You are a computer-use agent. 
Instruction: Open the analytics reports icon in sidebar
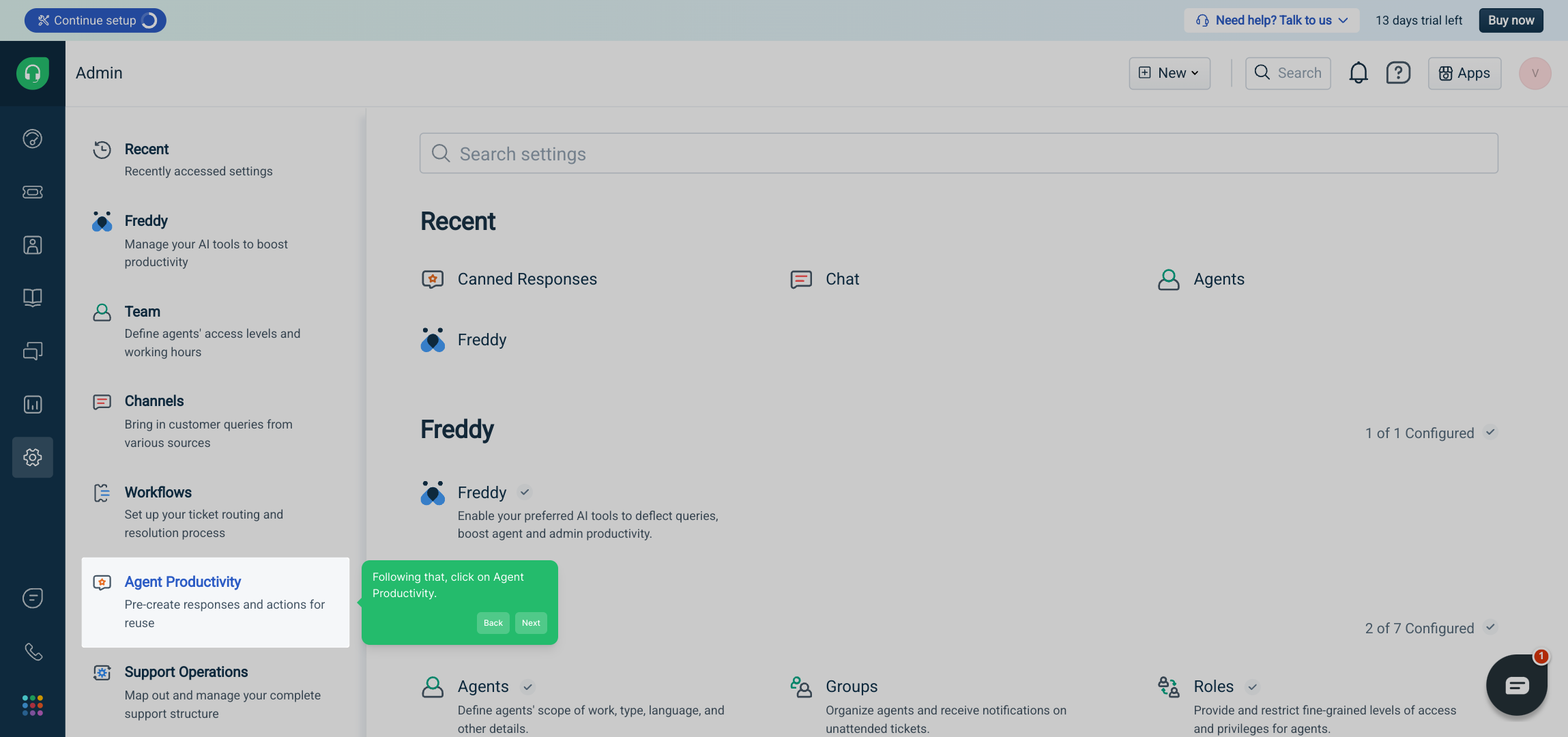pyautogui.click(x=33, y=404)
